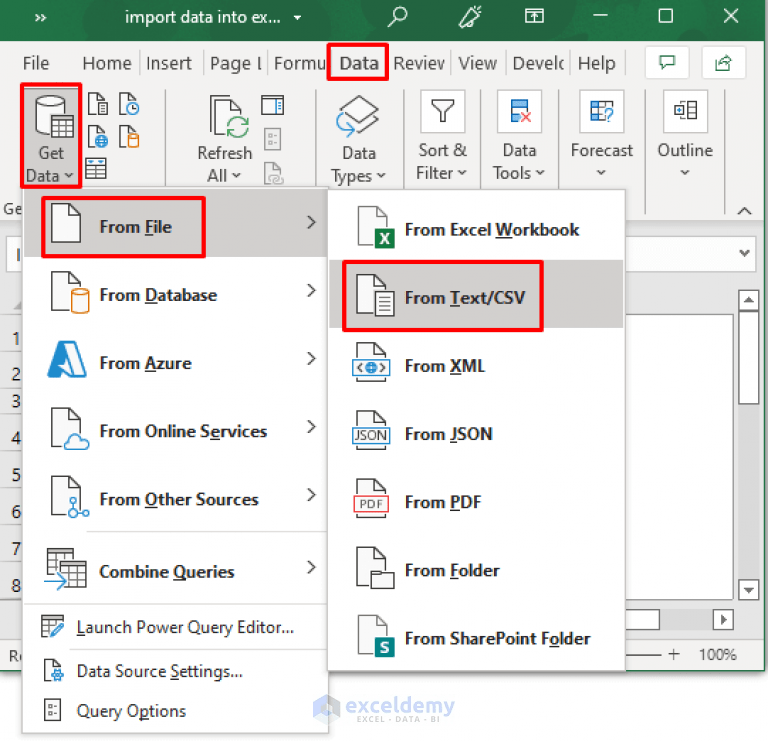Click the Search magnifier in title bar
The height and width of the screenshot is (741, 768).
pyautogui.click(x=397, y=17)
